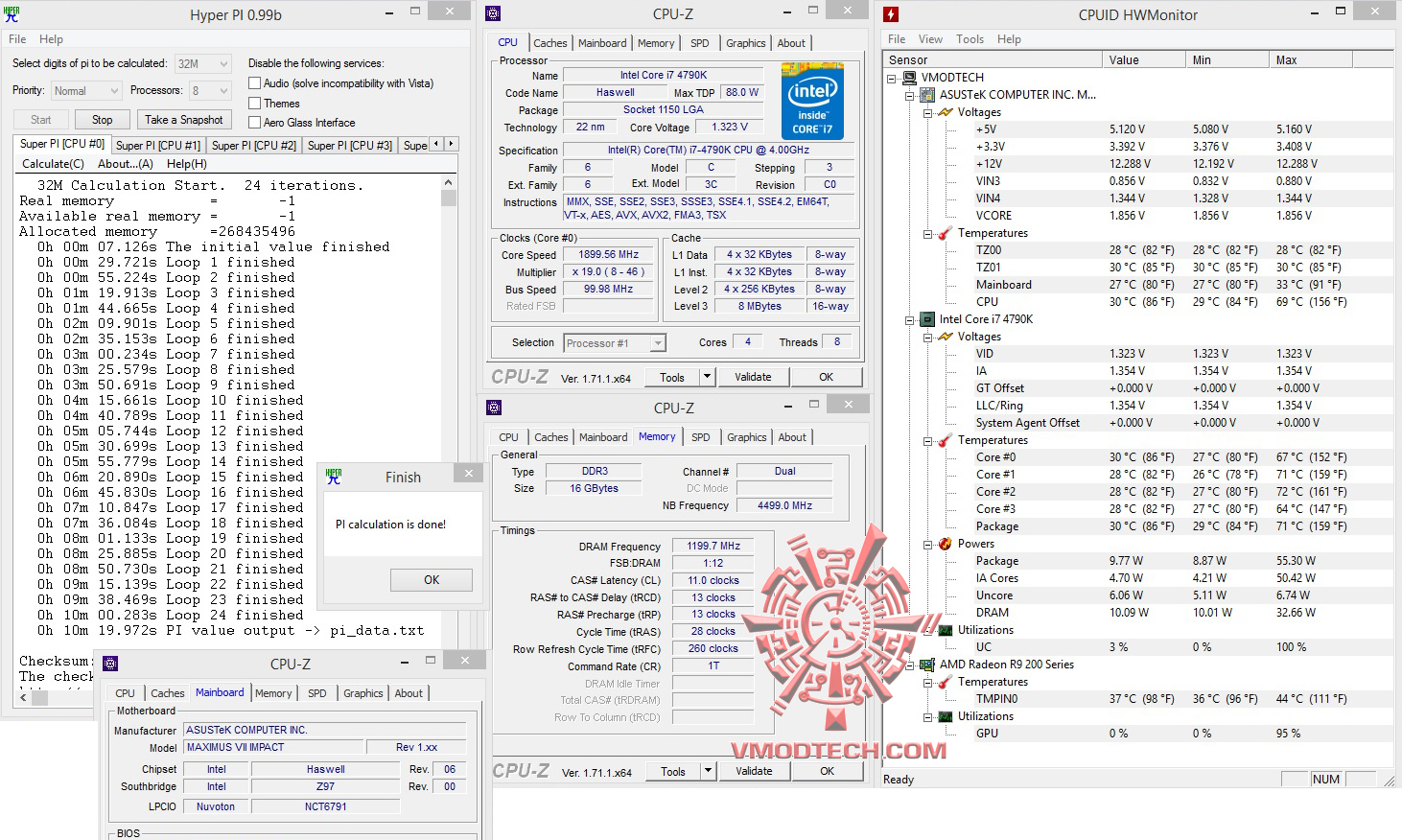The image size is (1402, 840).
Task: Open the Caches tab in top CPU-Z window
Action: (550, 43)
